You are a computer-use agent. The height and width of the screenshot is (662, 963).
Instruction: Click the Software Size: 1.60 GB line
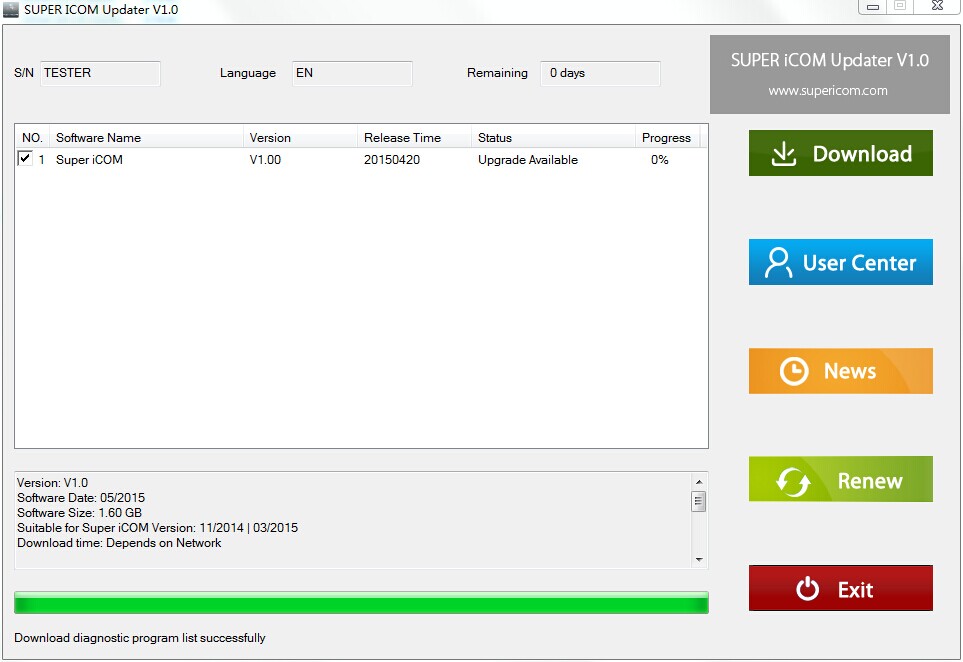[x=79, y=513]
